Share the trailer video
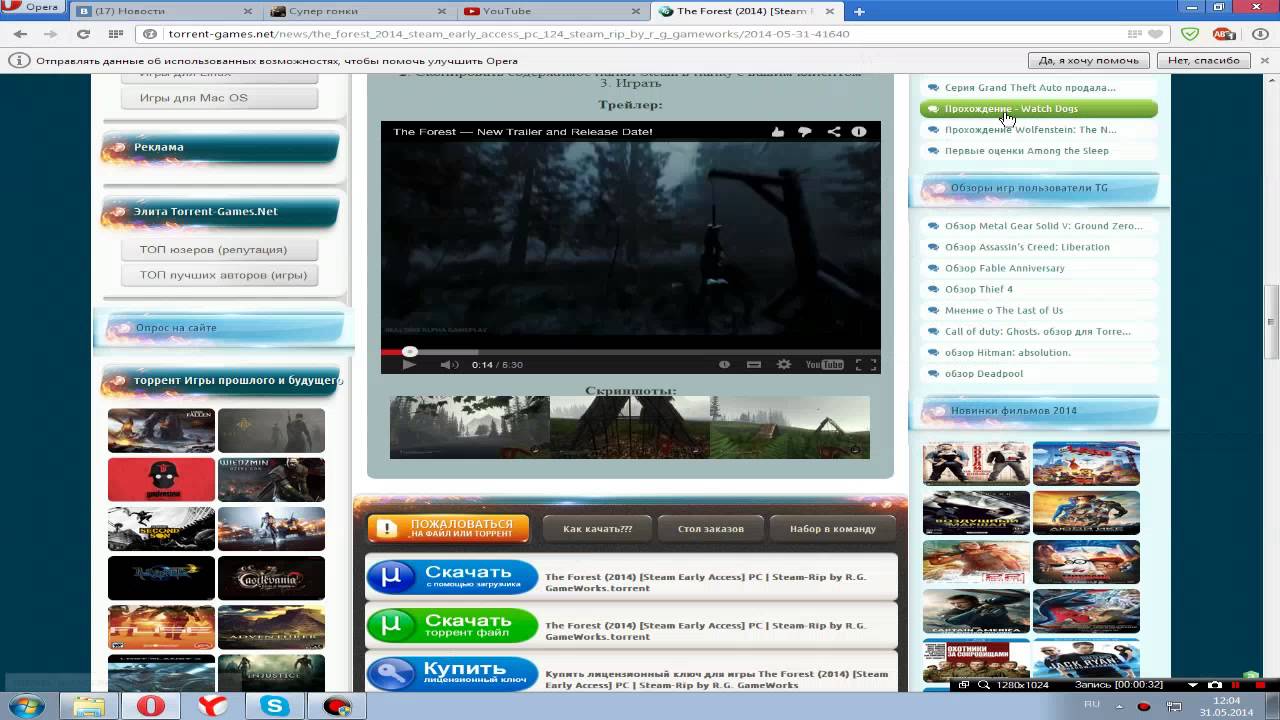Screen dimensions: 1280x720 pos(833,132)
